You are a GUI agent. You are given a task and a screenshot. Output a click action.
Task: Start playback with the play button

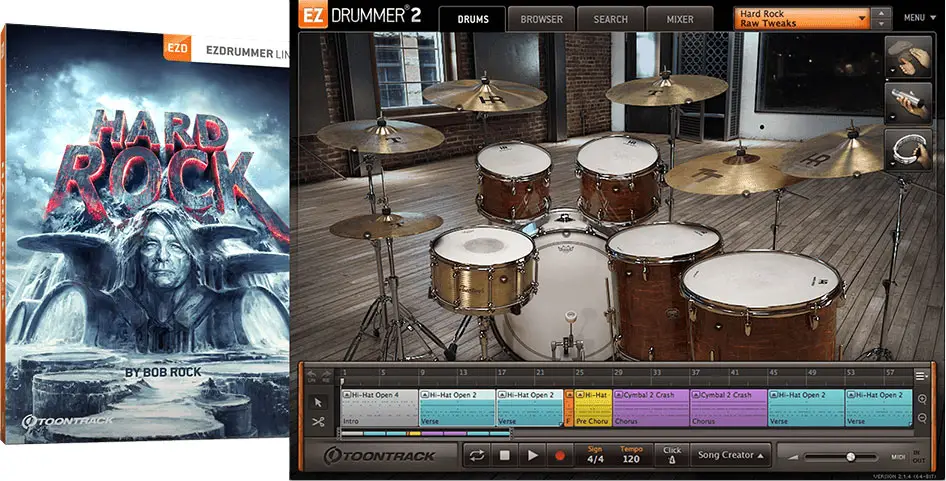tap(532, 456)
